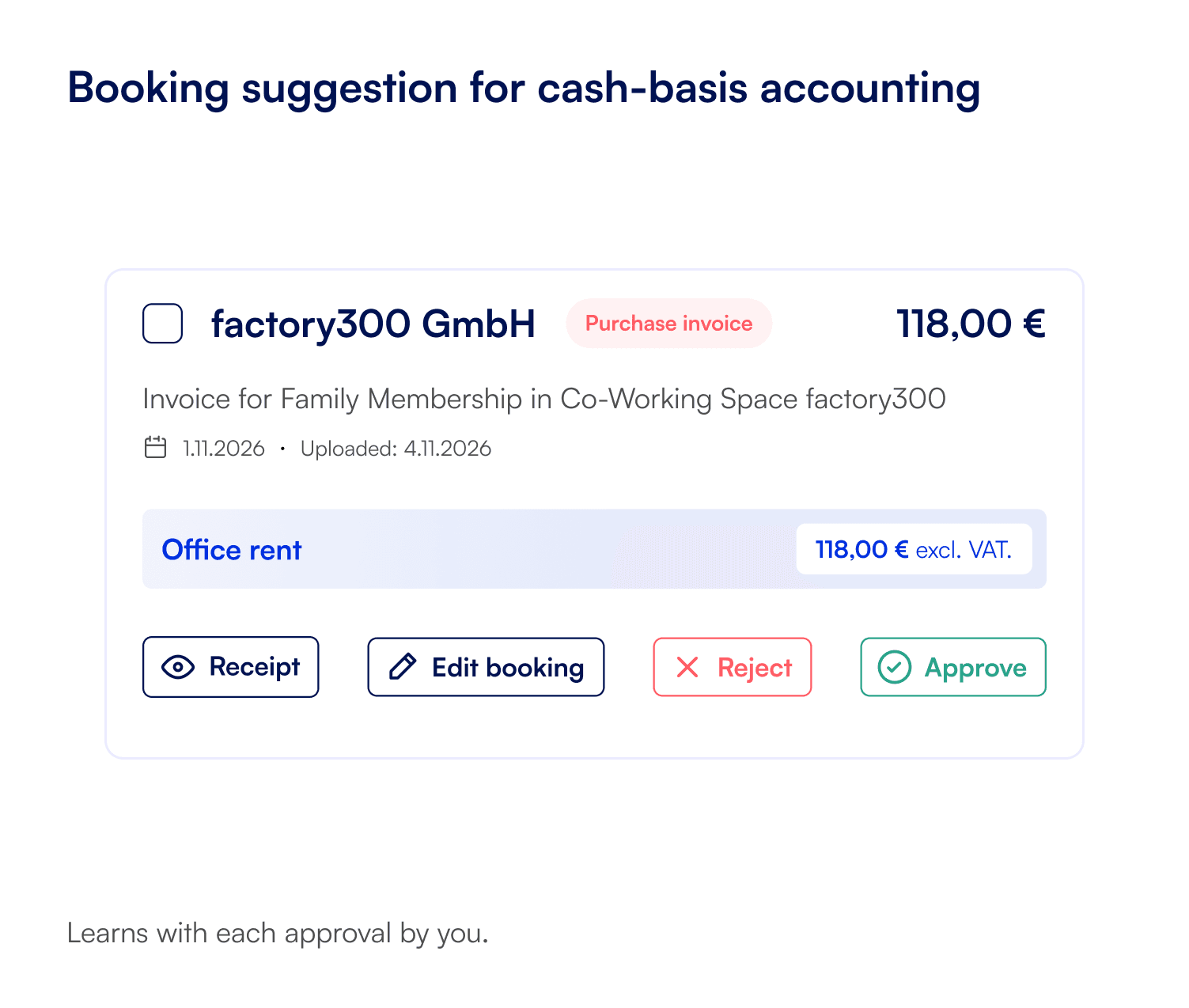1189x1008 pixels.
Task: Select the pencil icon for editing the booking
Action: click(403, 667)
